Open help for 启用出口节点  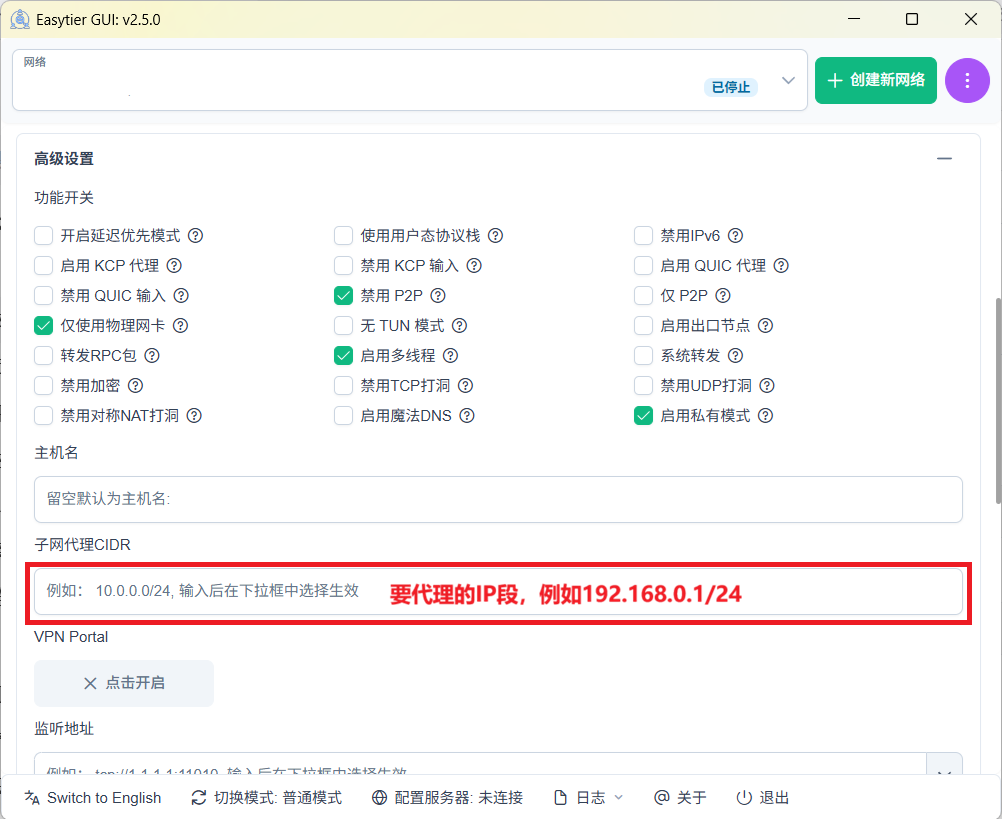tap(766, 326)
